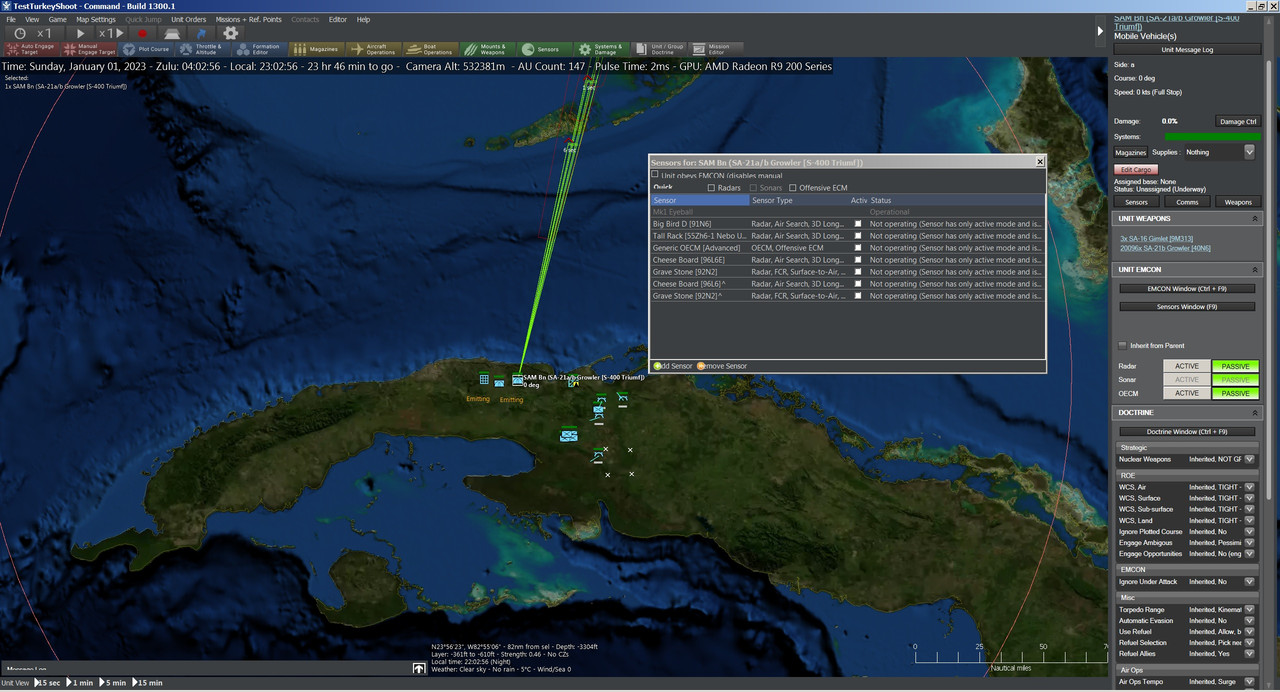The width and height of the screenshot is (1280, 692).
Task: Open the Game menu
Action: (58, 19)
